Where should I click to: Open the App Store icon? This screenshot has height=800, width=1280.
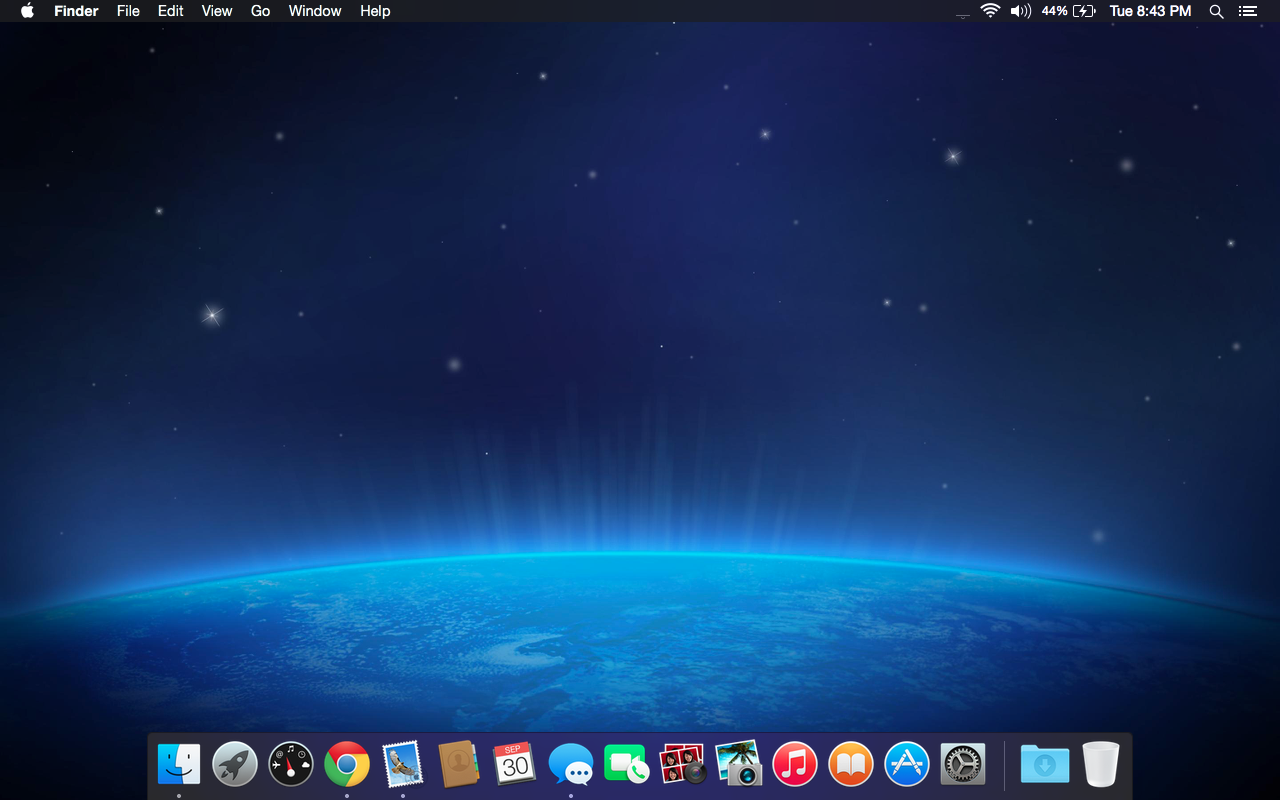(907, 765)
